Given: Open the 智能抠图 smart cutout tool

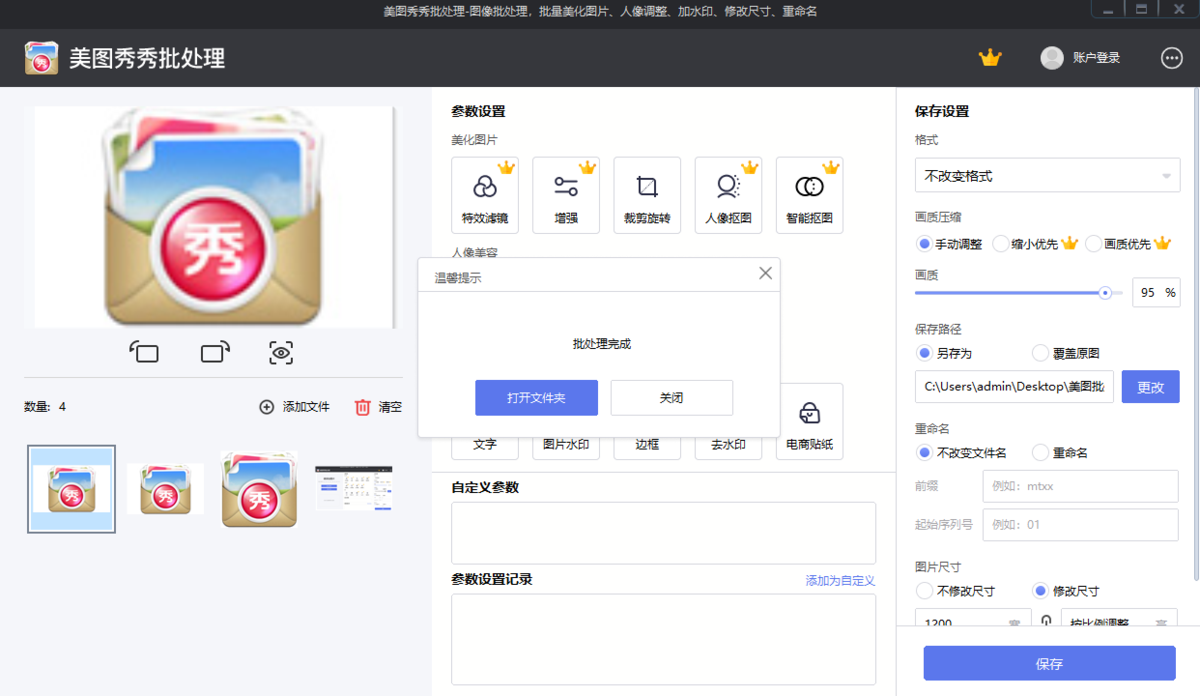Looking at the screenshot, I should [x=809, y=195].
